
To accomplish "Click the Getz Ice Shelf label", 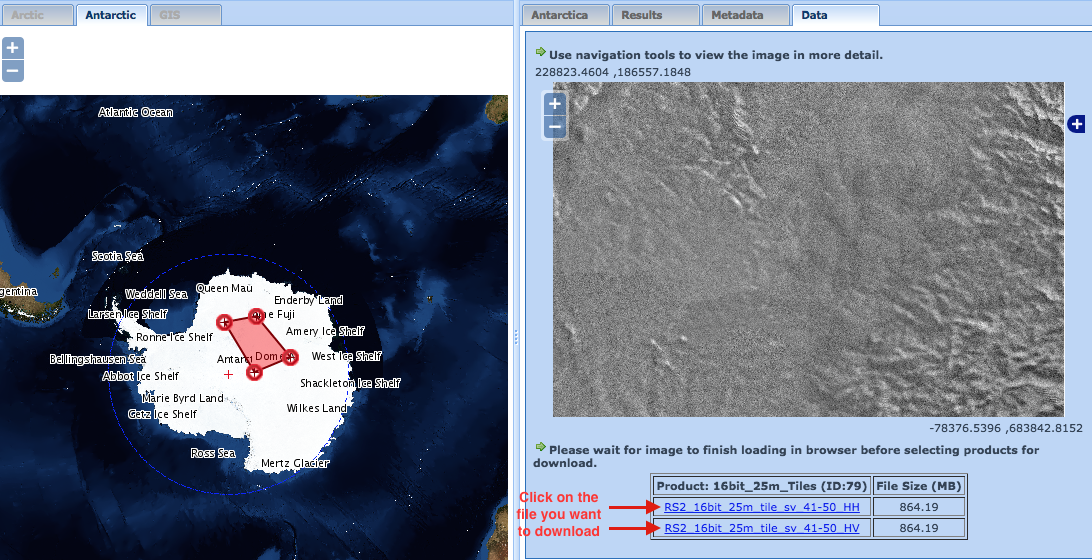I will [x=162, y=414].
